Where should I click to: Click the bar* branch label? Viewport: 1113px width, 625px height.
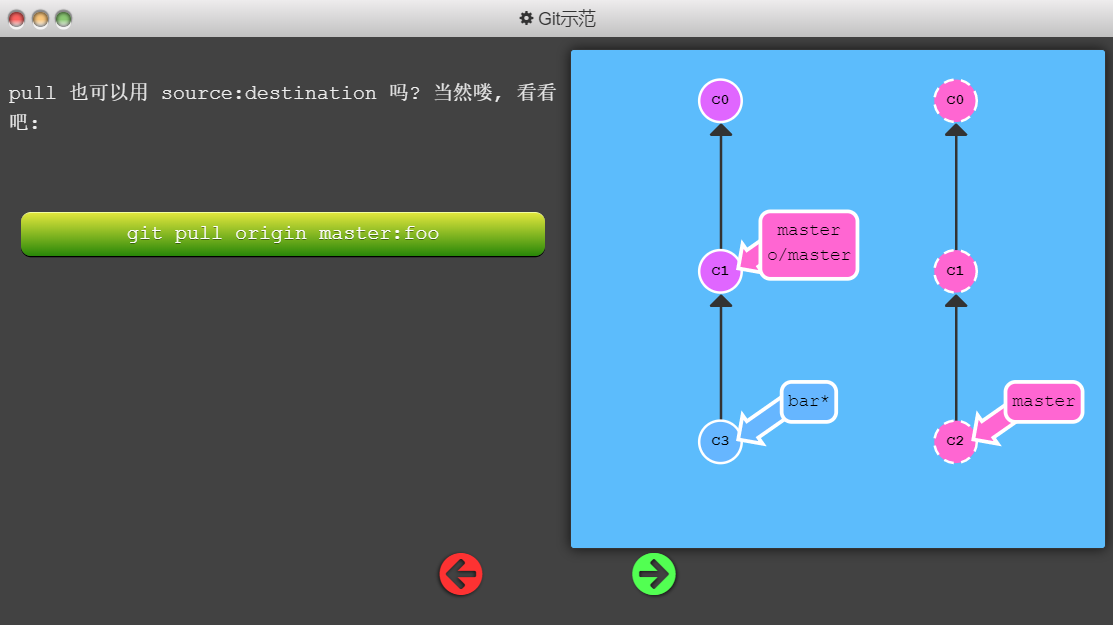coord(808,402)
